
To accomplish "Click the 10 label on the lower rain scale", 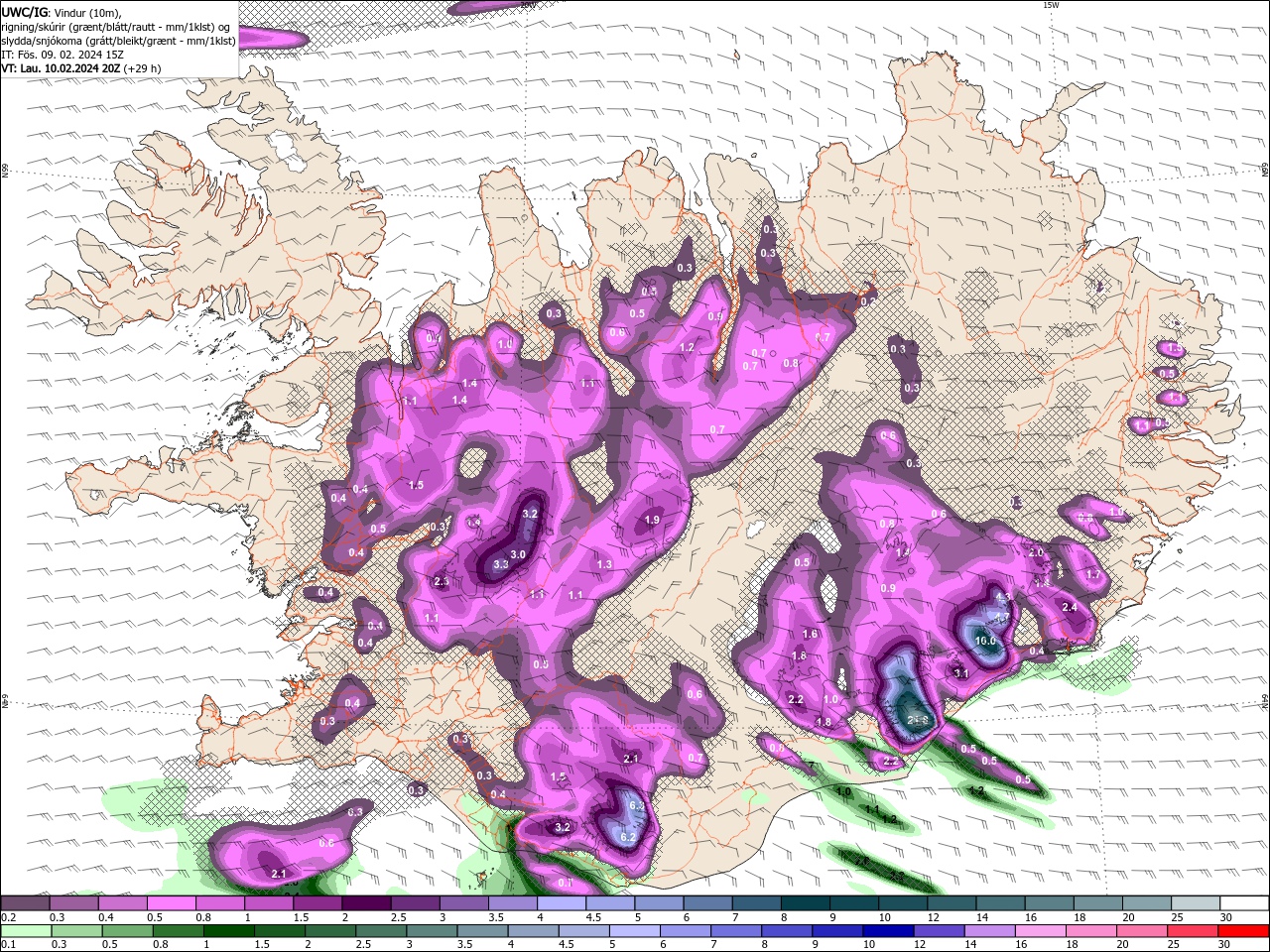I will coord(868,945).
